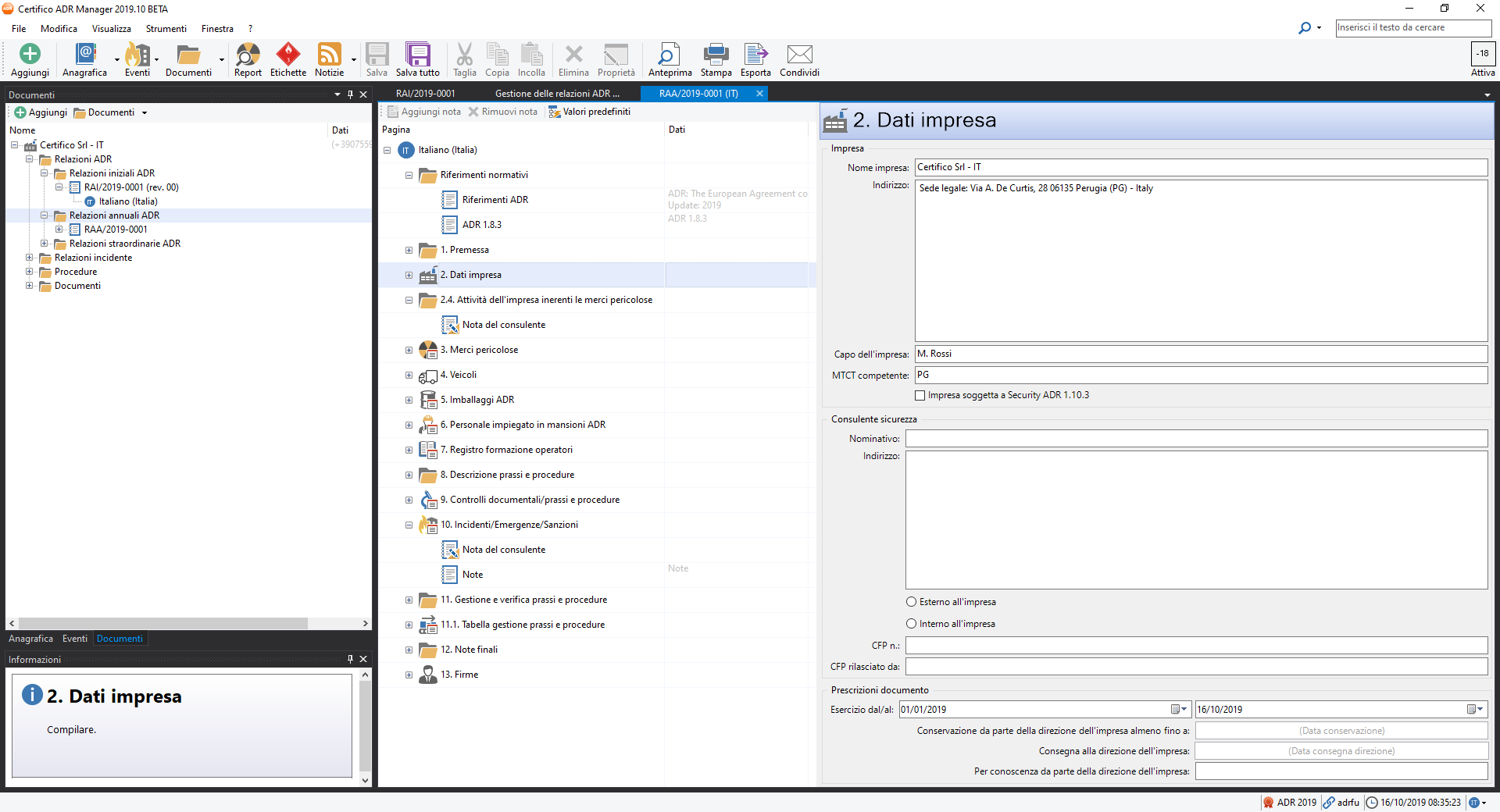Click the Aggiungi nota button

(424, 112)
